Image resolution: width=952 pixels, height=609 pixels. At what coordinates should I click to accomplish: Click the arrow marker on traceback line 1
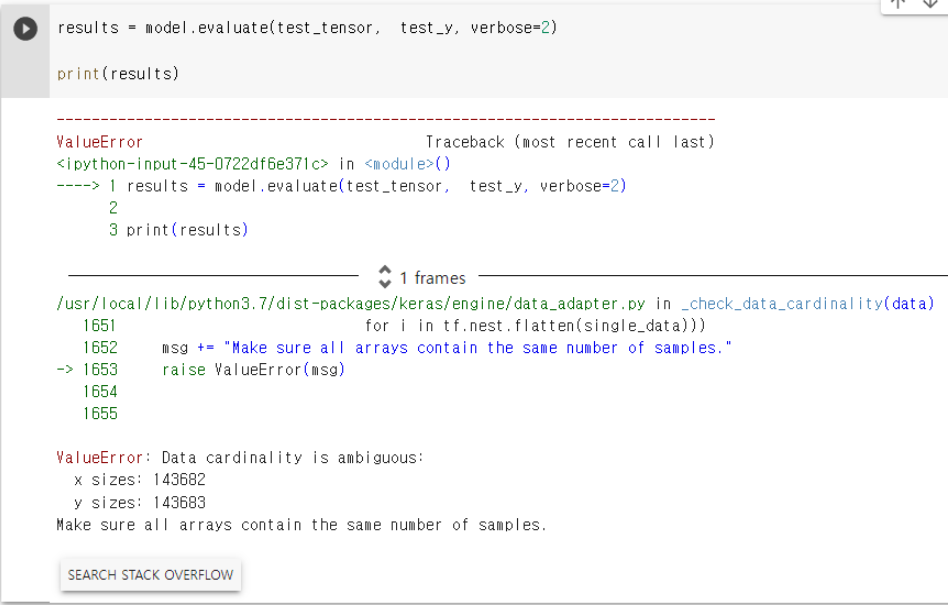point(78,186)
